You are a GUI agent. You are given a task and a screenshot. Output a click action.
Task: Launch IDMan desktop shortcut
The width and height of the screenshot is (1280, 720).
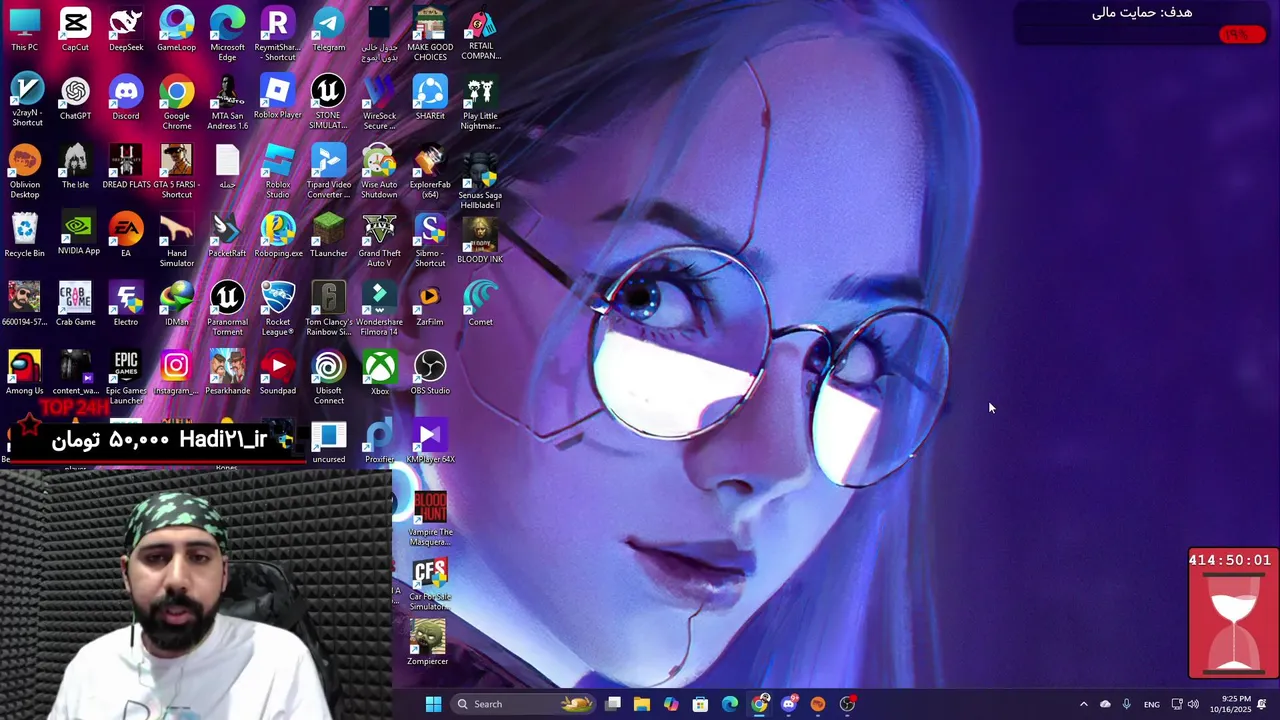click(x=177, y=304)
